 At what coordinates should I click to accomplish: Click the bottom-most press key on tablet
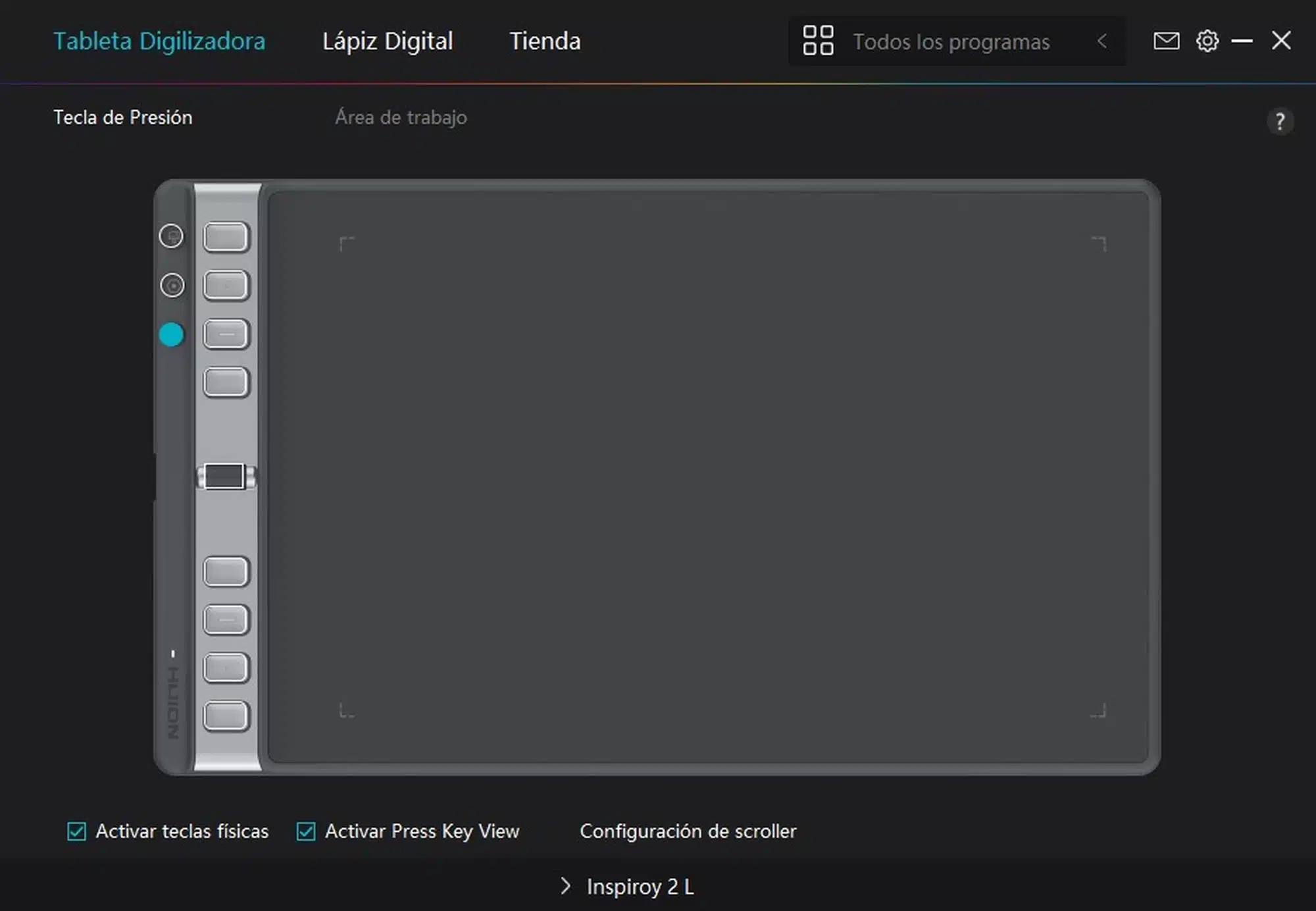click(226, 716)
